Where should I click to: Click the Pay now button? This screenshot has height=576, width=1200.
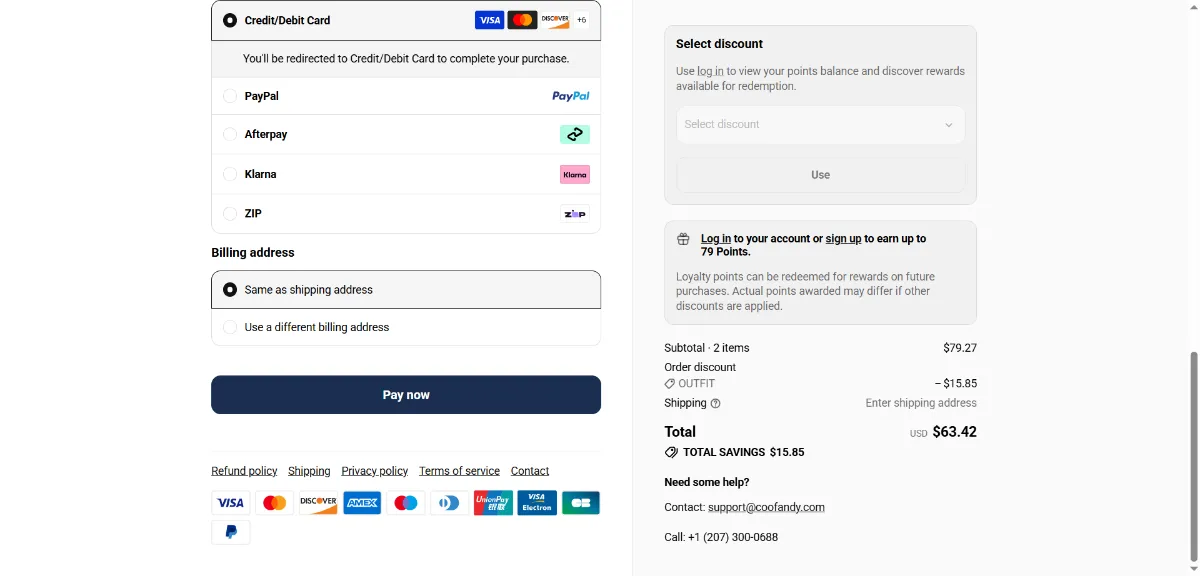click(x=406, y=395)
